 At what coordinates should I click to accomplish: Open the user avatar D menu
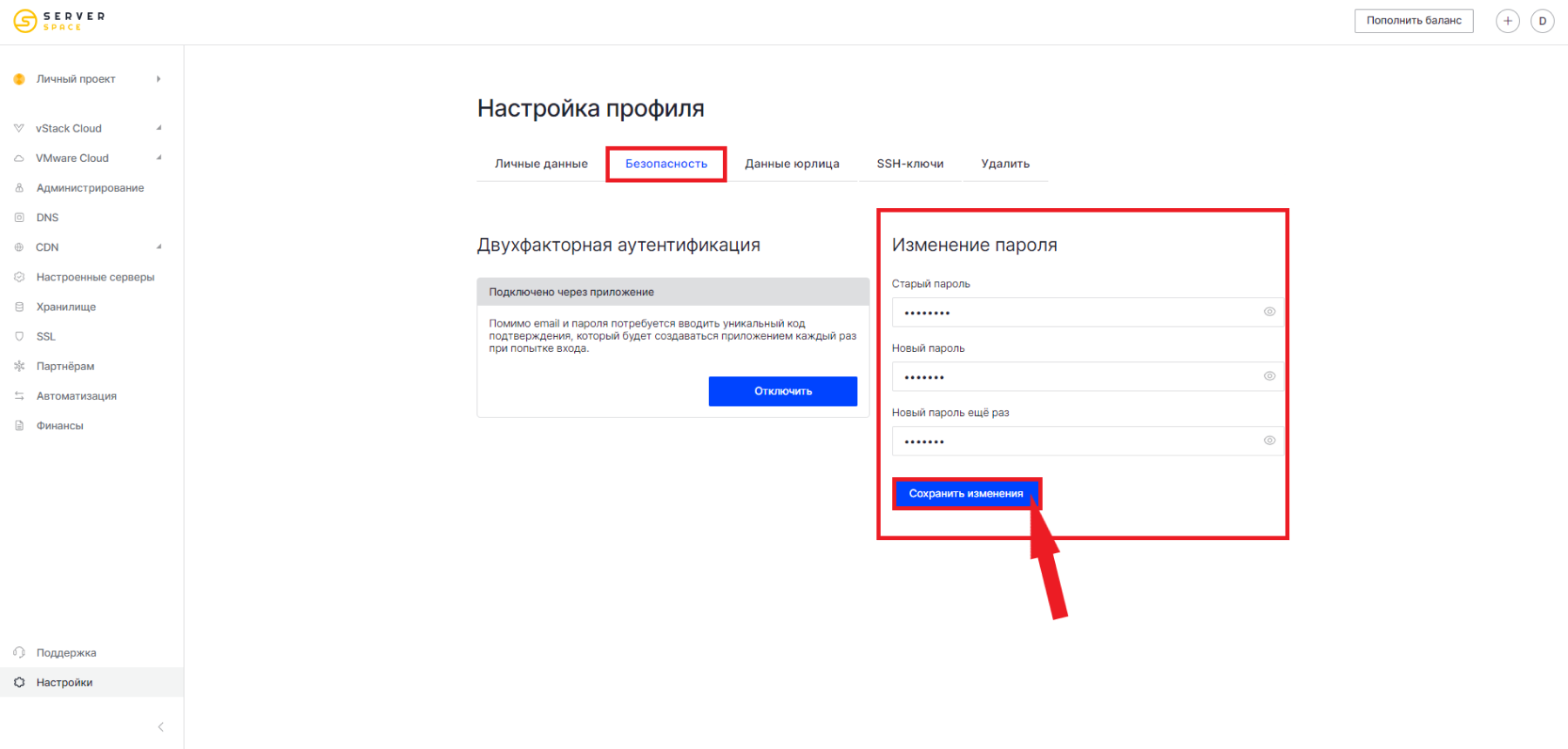point(1543,21)
